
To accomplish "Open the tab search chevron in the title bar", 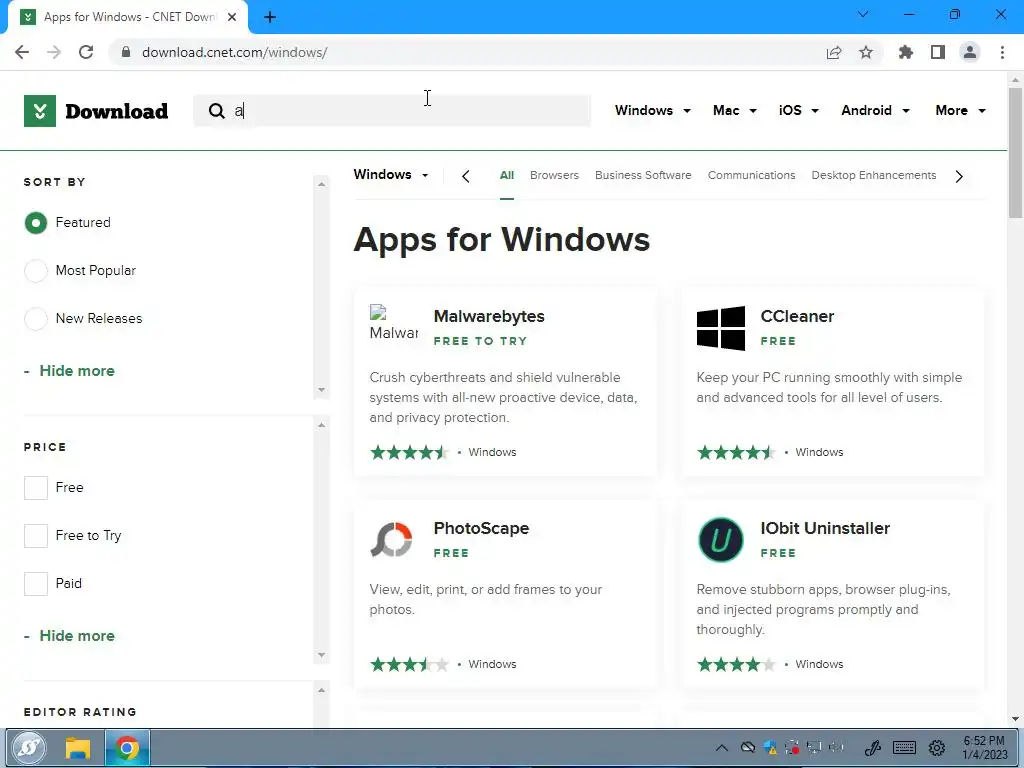I will 863,14.
